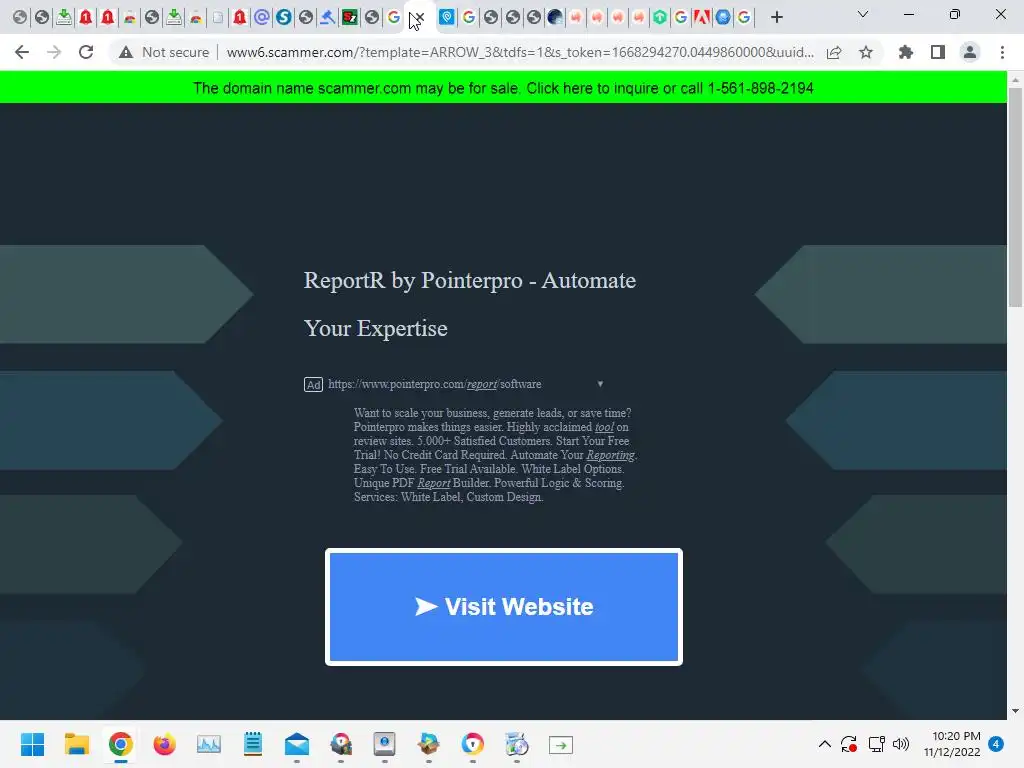Open the Not secure site information
1024x768 pixels.
[x=164, y=52]
